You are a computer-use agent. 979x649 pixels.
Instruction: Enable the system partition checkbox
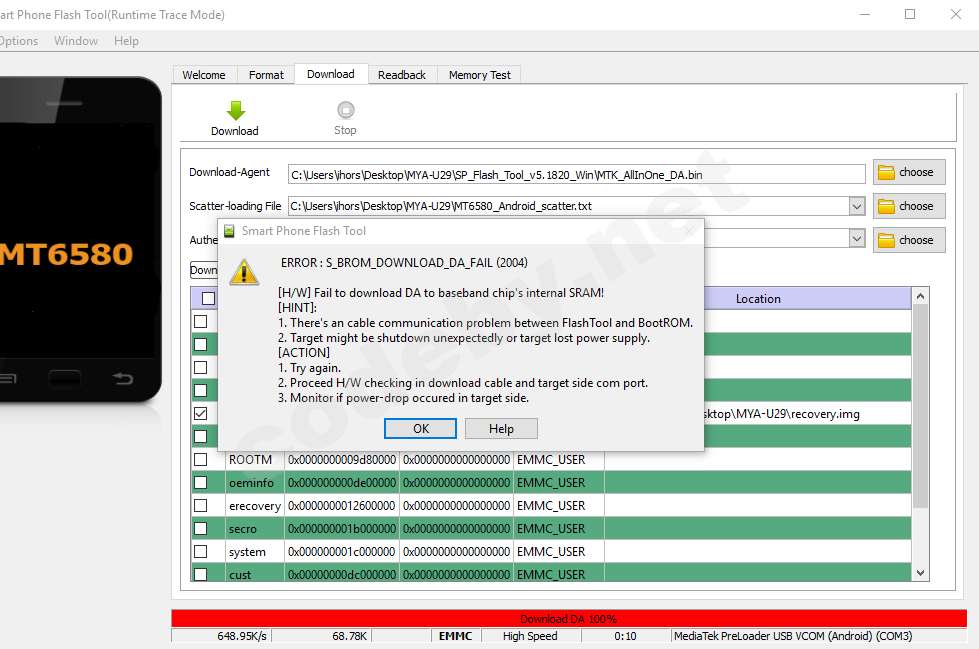[x=201, y=552]
